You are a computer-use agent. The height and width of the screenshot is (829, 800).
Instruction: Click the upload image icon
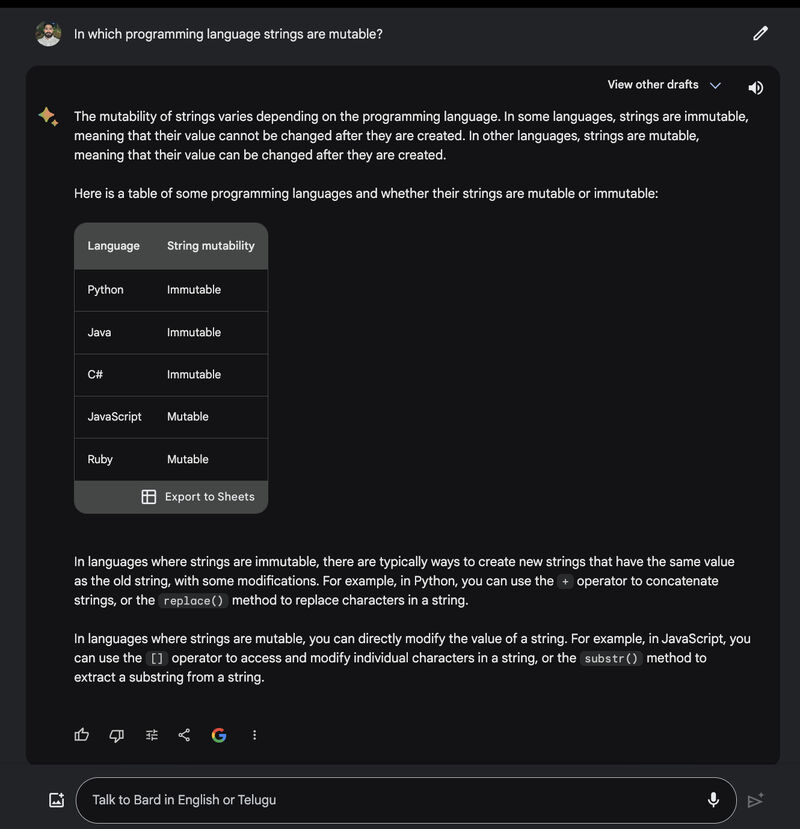coord(57,800)
